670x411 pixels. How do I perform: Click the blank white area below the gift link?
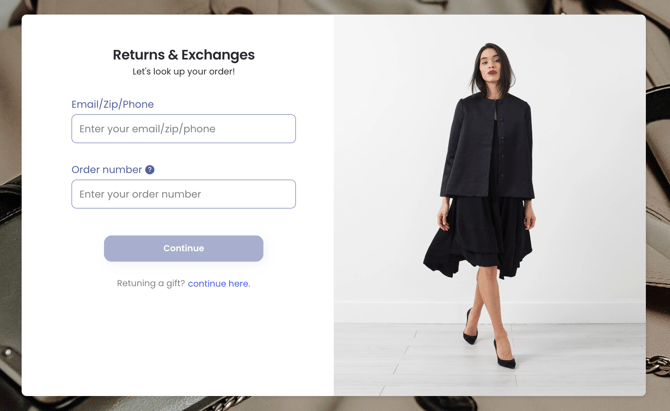coord(183,340)
